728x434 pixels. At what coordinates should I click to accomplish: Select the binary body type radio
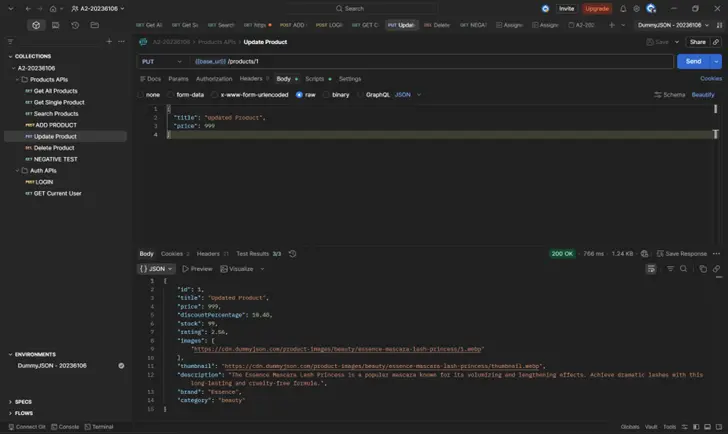326,95
